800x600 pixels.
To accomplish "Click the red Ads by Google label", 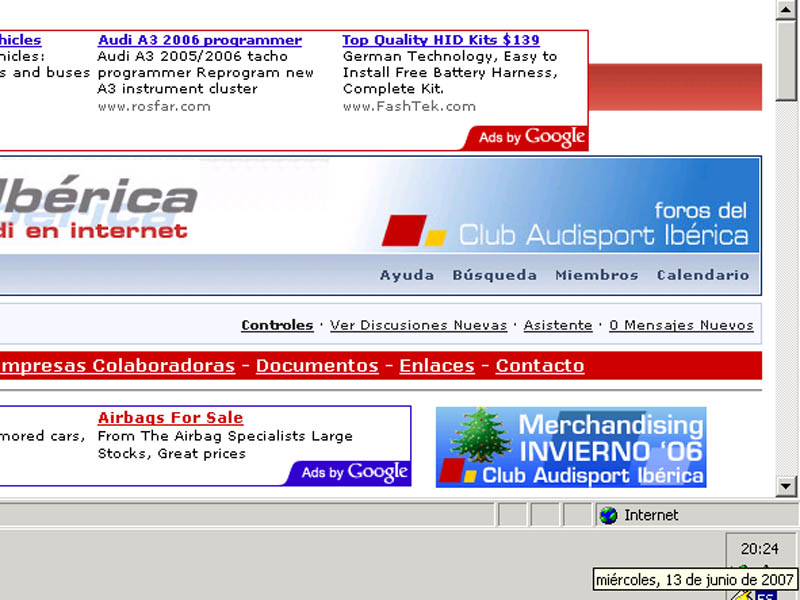I will click(526, 137).
